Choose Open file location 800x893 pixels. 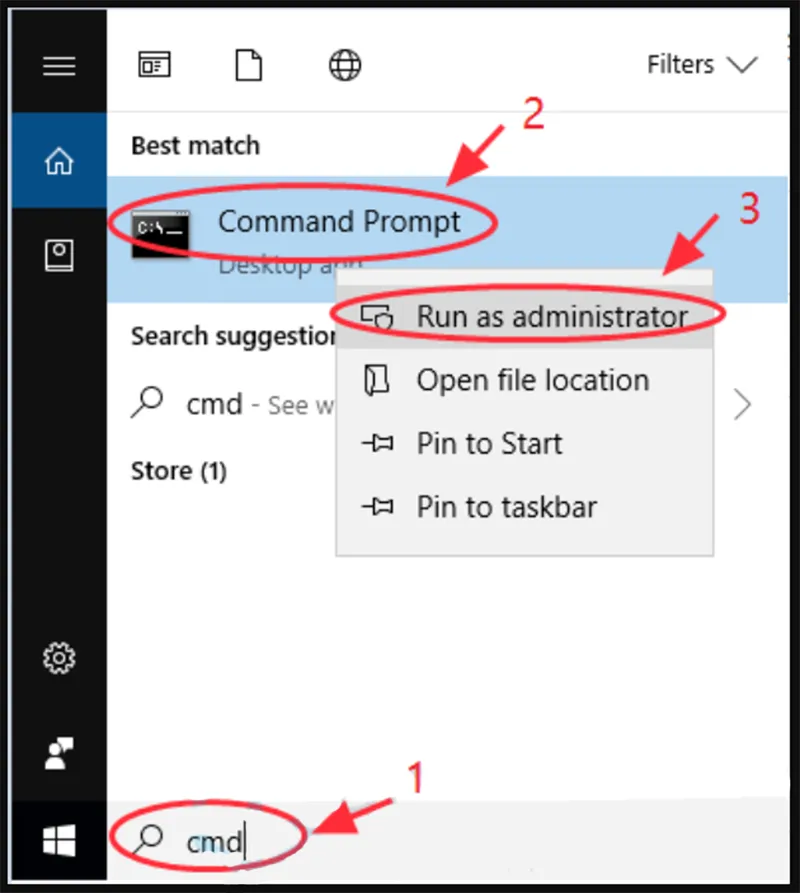coord(532,381)
